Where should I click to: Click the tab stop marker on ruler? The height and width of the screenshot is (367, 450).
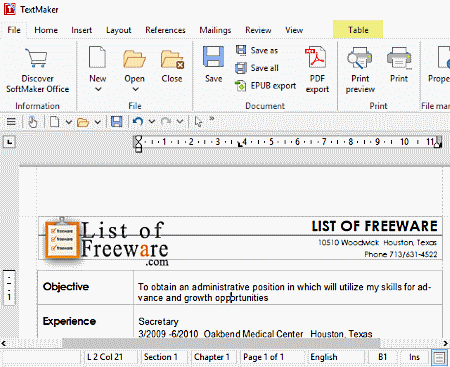240,144
